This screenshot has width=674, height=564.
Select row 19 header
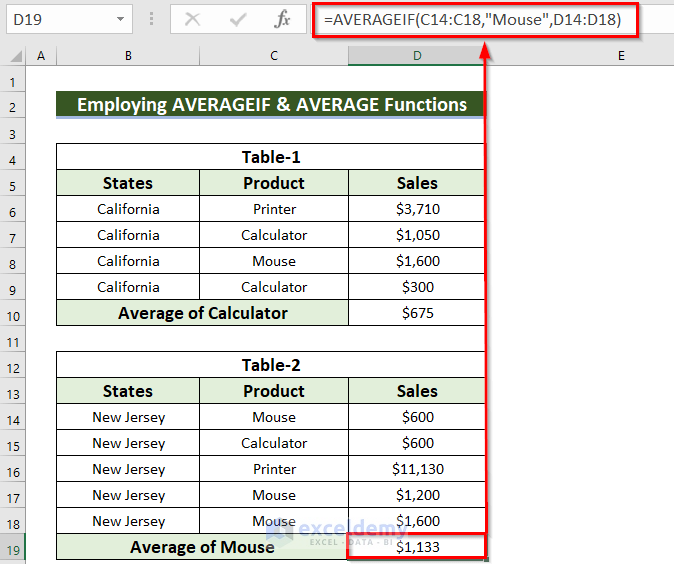click(x=14, y=547)
